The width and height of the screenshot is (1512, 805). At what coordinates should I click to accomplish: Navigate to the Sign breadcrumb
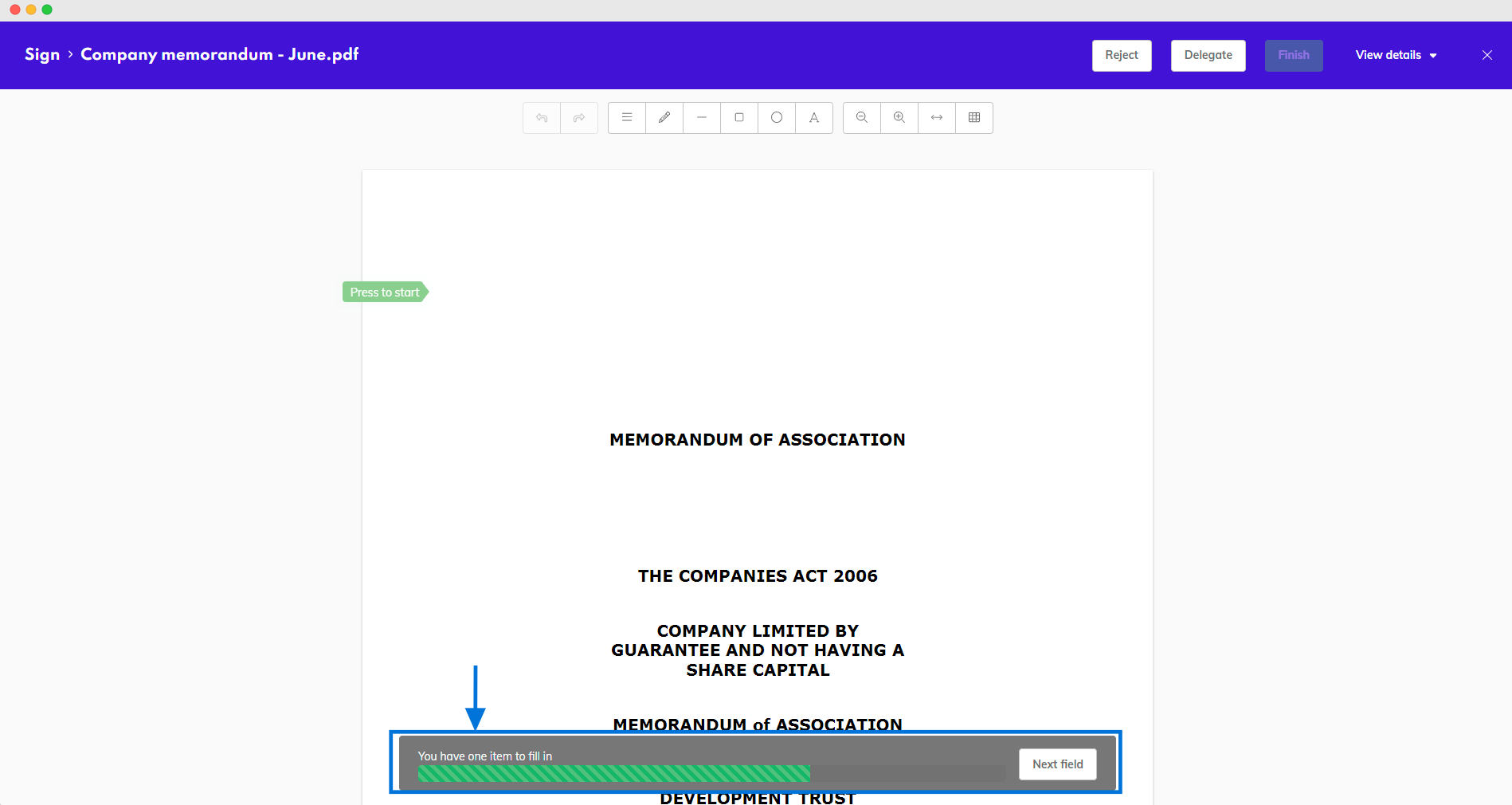click(x=42, y=54)
